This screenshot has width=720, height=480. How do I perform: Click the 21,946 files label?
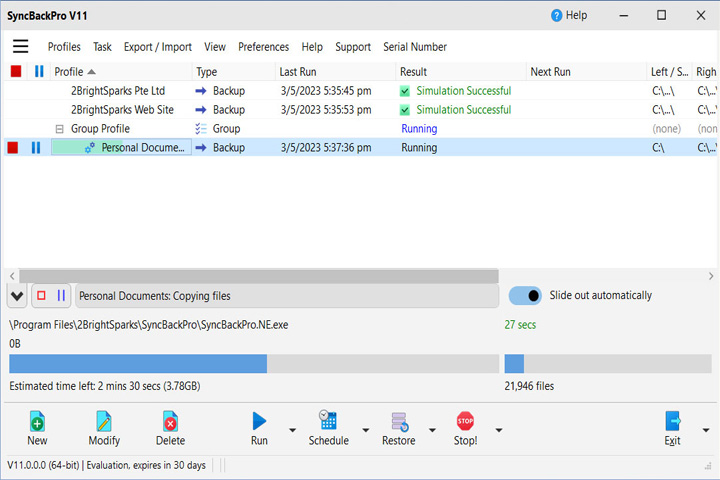click(529, 386)
